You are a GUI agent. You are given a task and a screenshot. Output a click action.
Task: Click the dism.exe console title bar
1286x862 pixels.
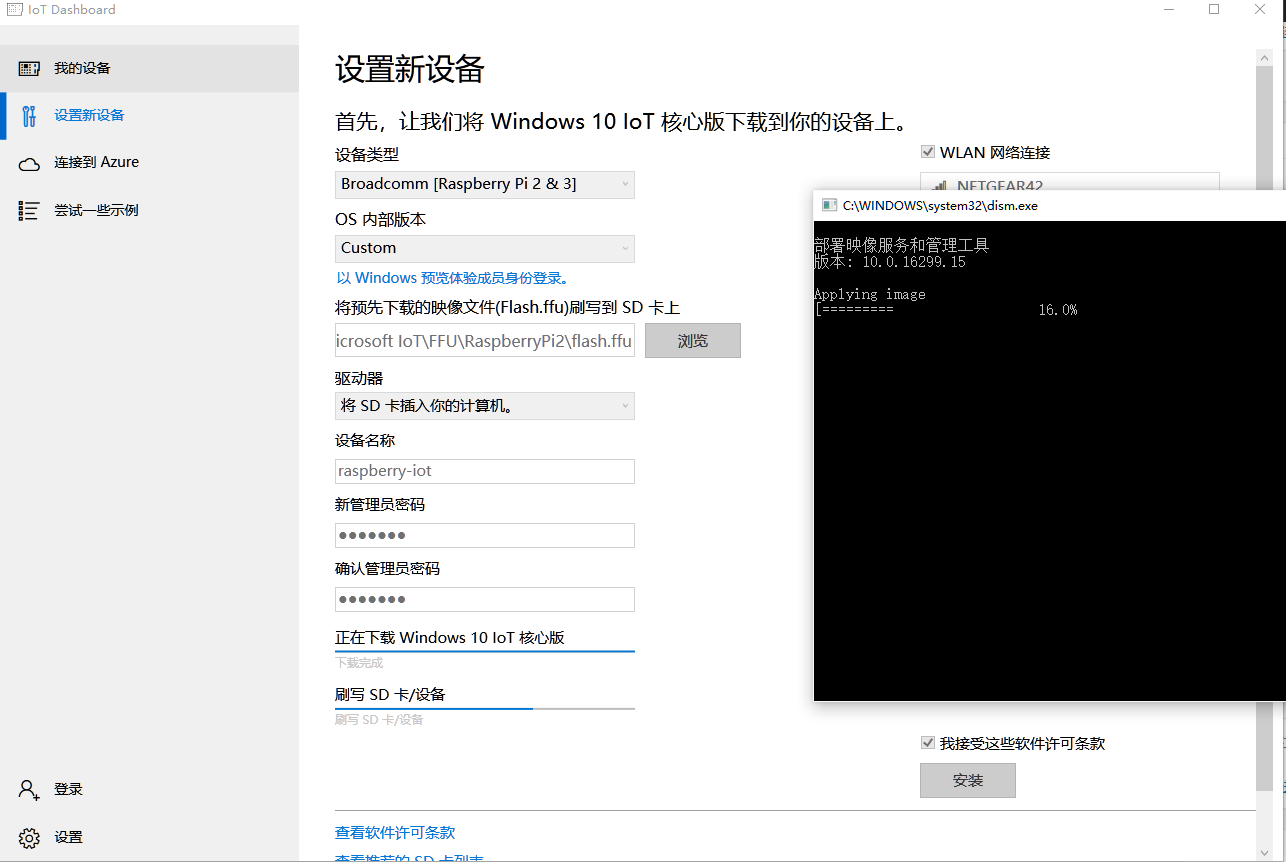1049,205
